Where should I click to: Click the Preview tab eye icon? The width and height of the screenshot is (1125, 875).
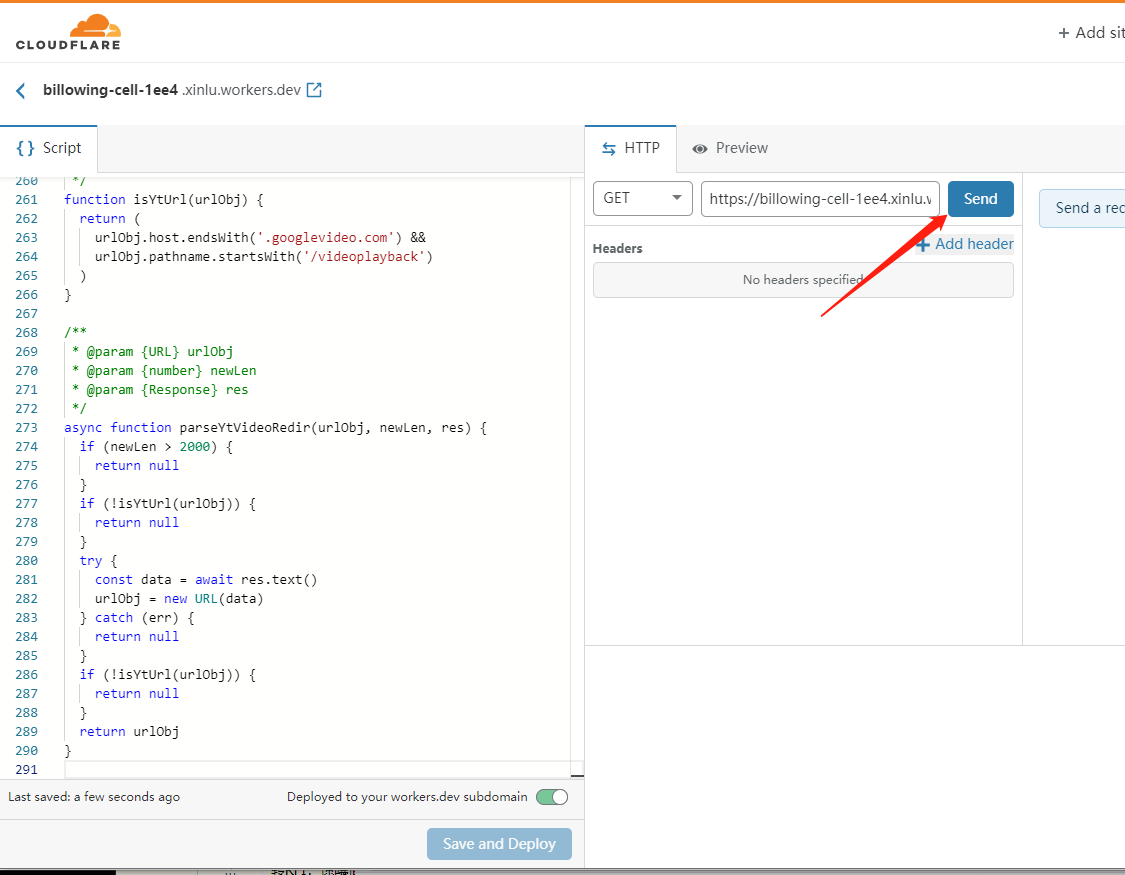tap(700, 148)
